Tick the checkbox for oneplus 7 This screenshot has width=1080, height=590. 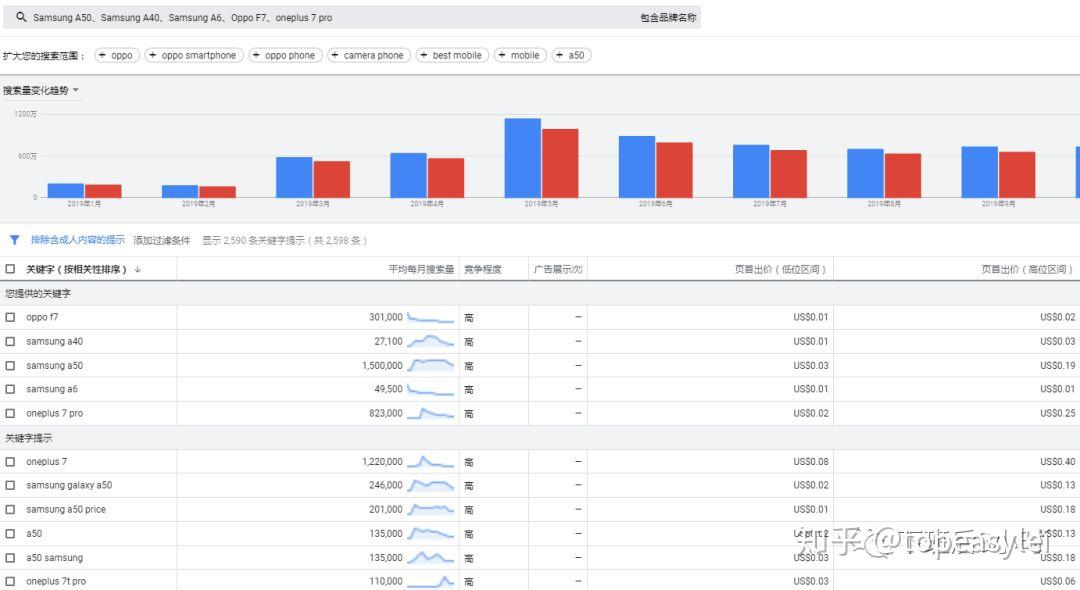[10, 461]
